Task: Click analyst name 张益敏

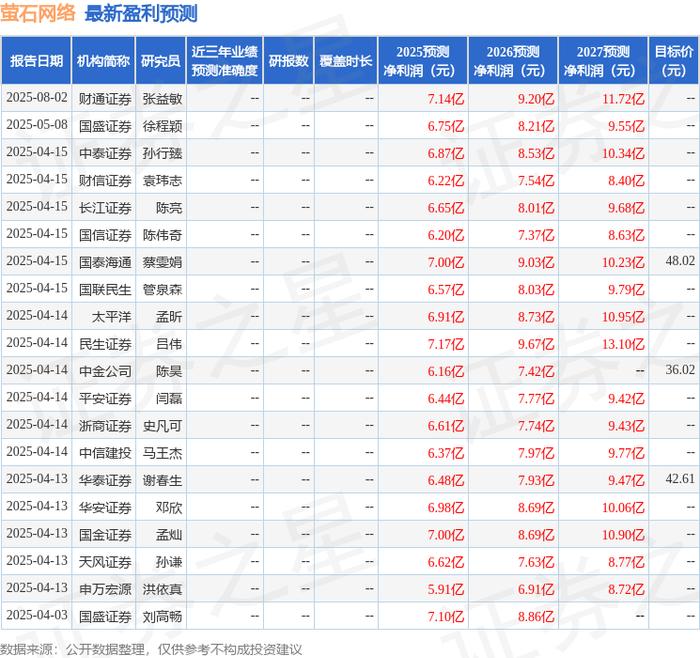Action: [162, 99]
